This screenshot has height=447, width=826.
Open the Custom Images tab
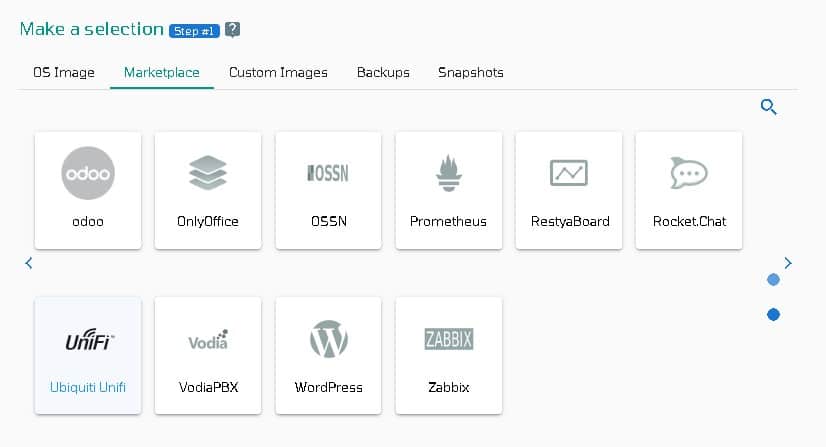278,72
